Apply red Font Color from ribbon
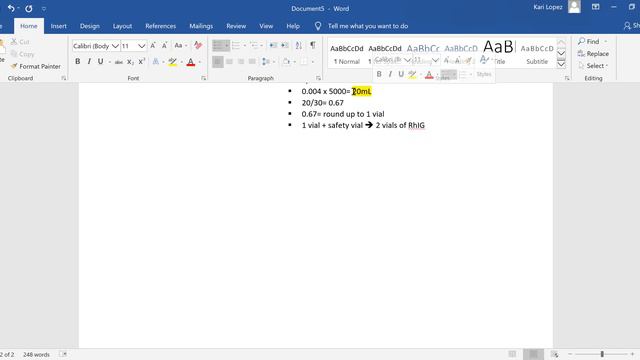640x360 pixels. click(x=191, y=62)
